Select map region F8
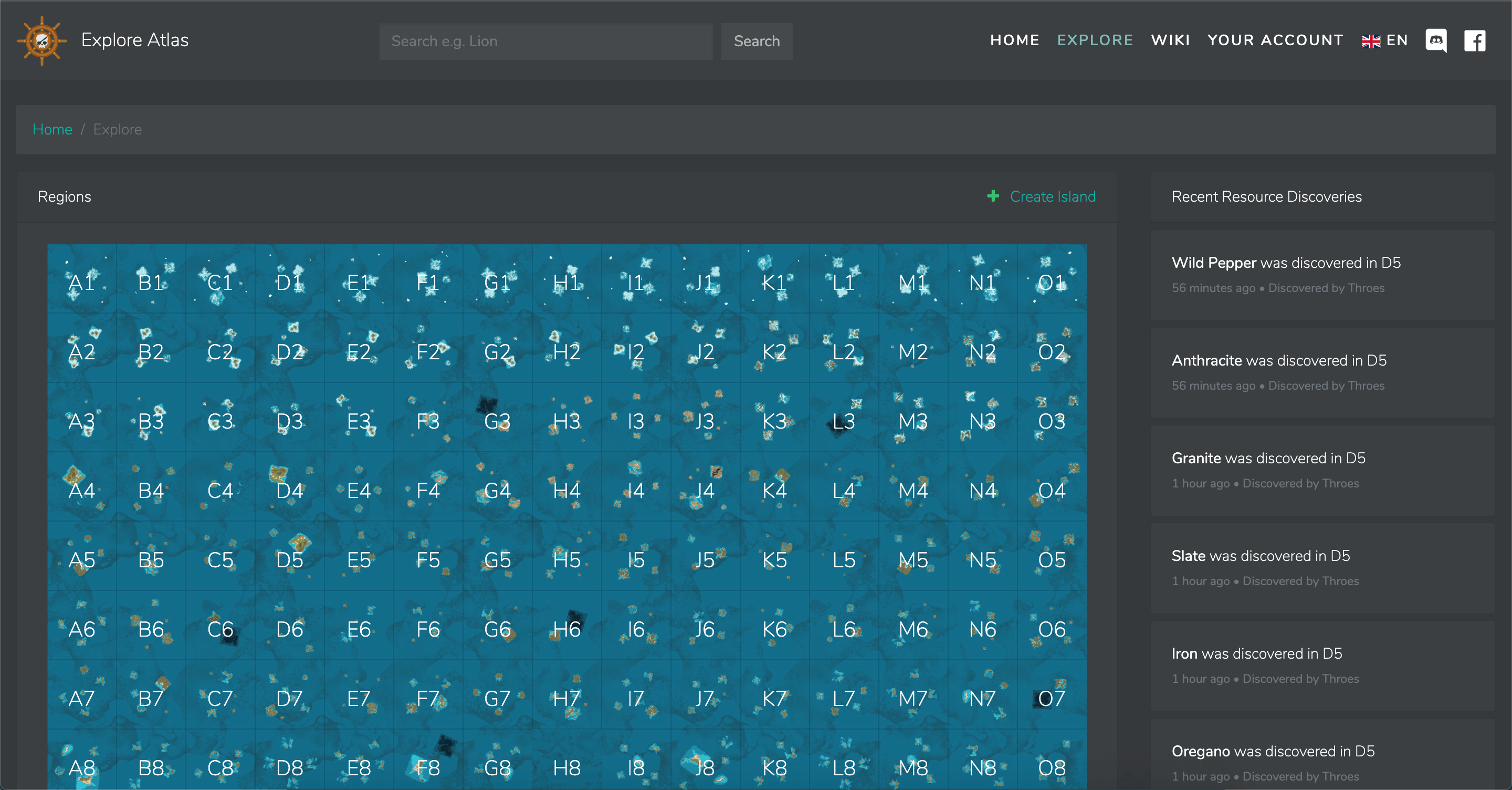Viewport: 1512px width, 790px height. [428, 760]
